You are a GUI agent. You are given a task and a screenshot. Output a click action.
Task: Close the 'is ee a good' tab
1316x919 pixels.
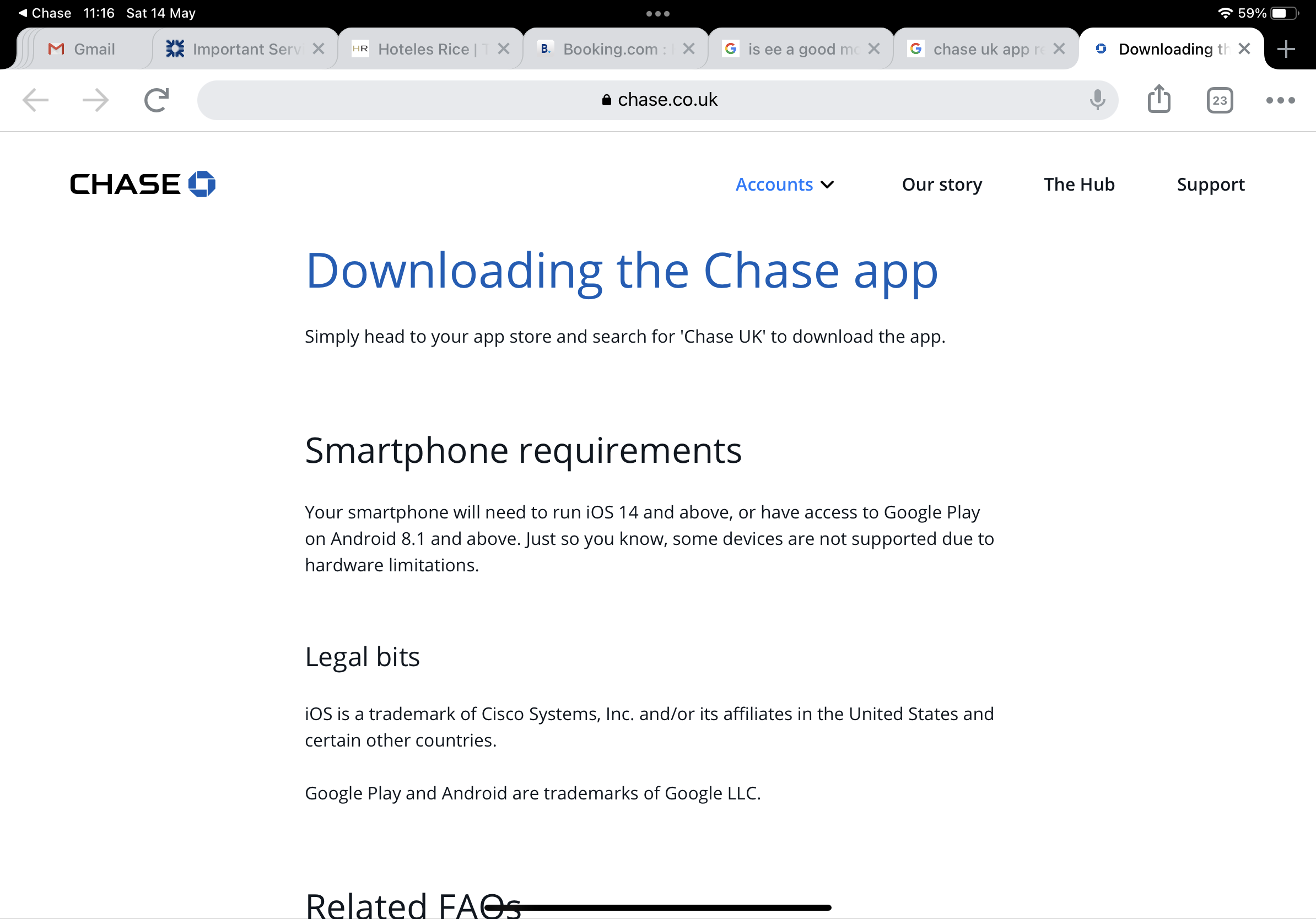pyautogui.click(x=874, y=48)
